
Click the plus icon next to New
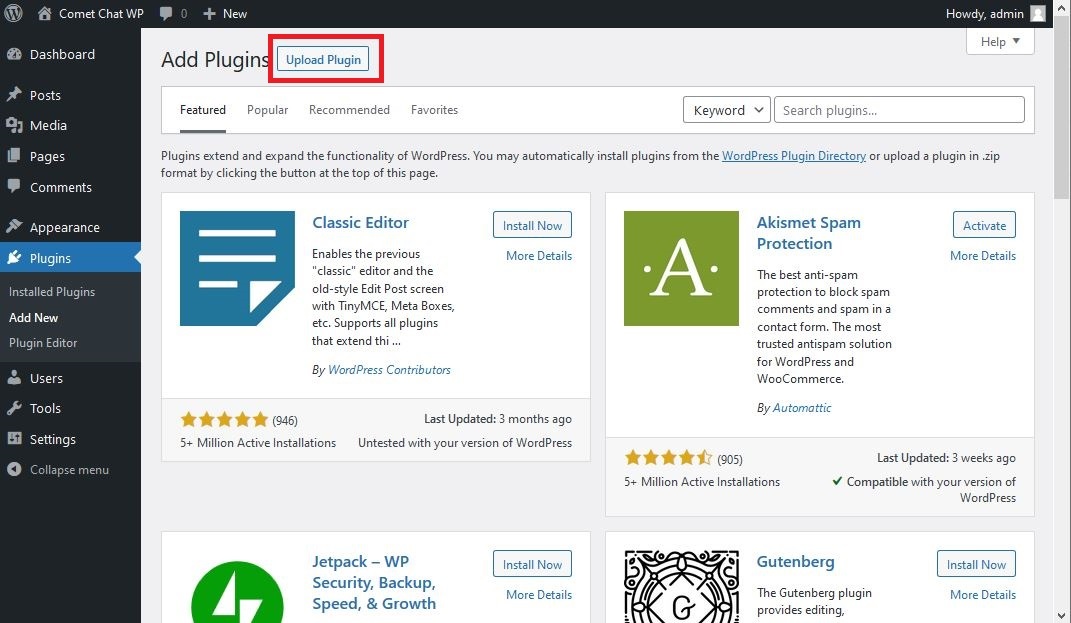tap(209, 14)
